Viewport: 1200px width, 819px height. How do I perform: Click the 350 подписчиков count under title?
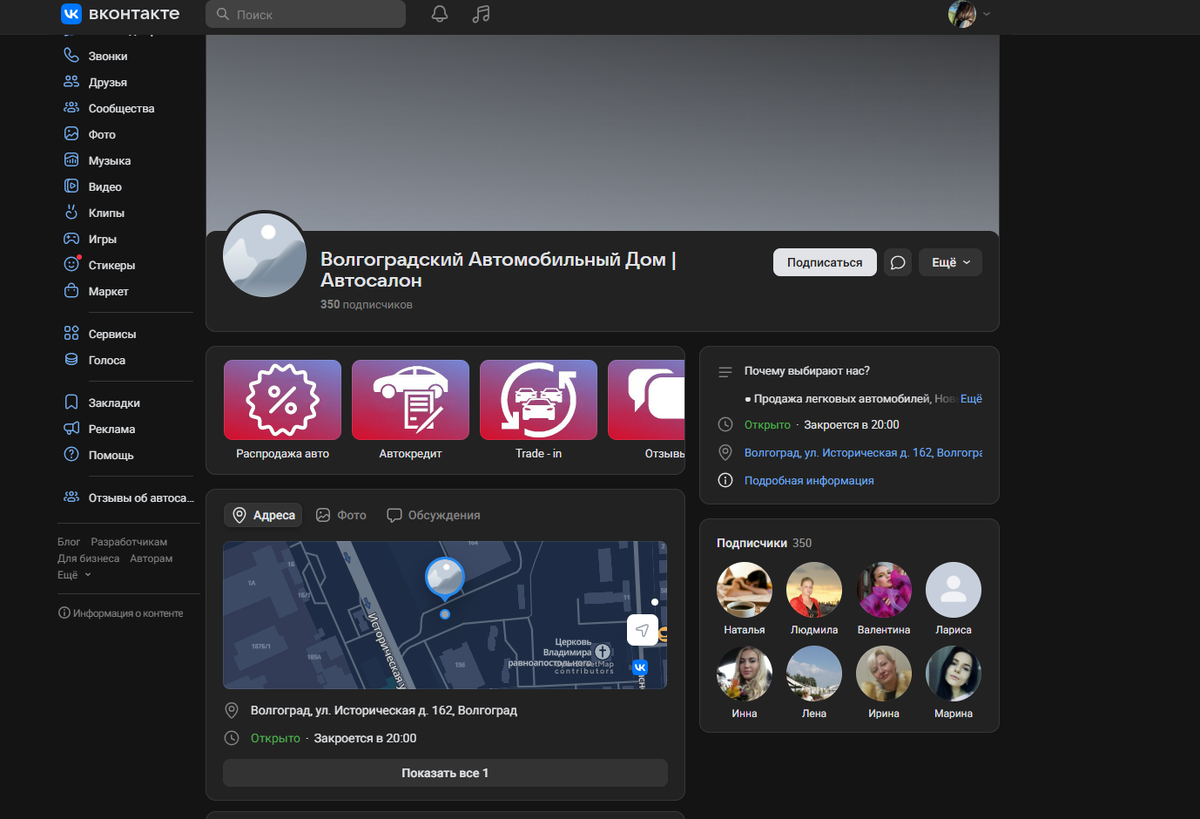(366, 304)
